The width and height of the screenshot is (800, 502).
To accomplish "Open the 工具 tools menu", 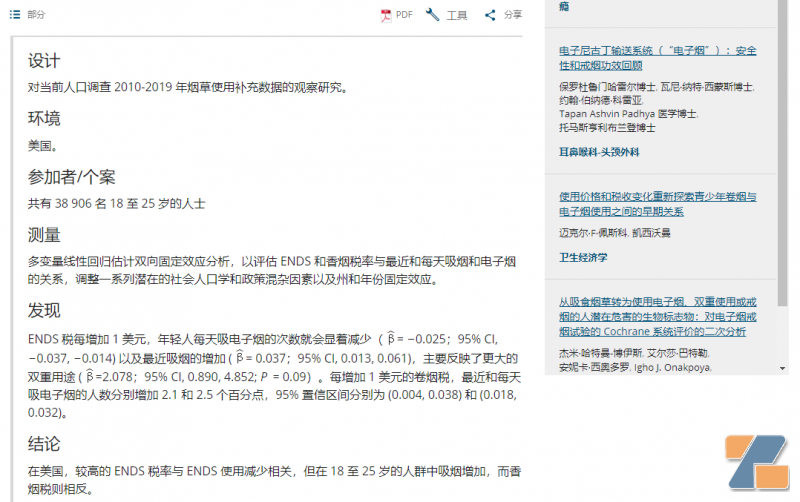I will pyautogui.click(x=457, y=15).
